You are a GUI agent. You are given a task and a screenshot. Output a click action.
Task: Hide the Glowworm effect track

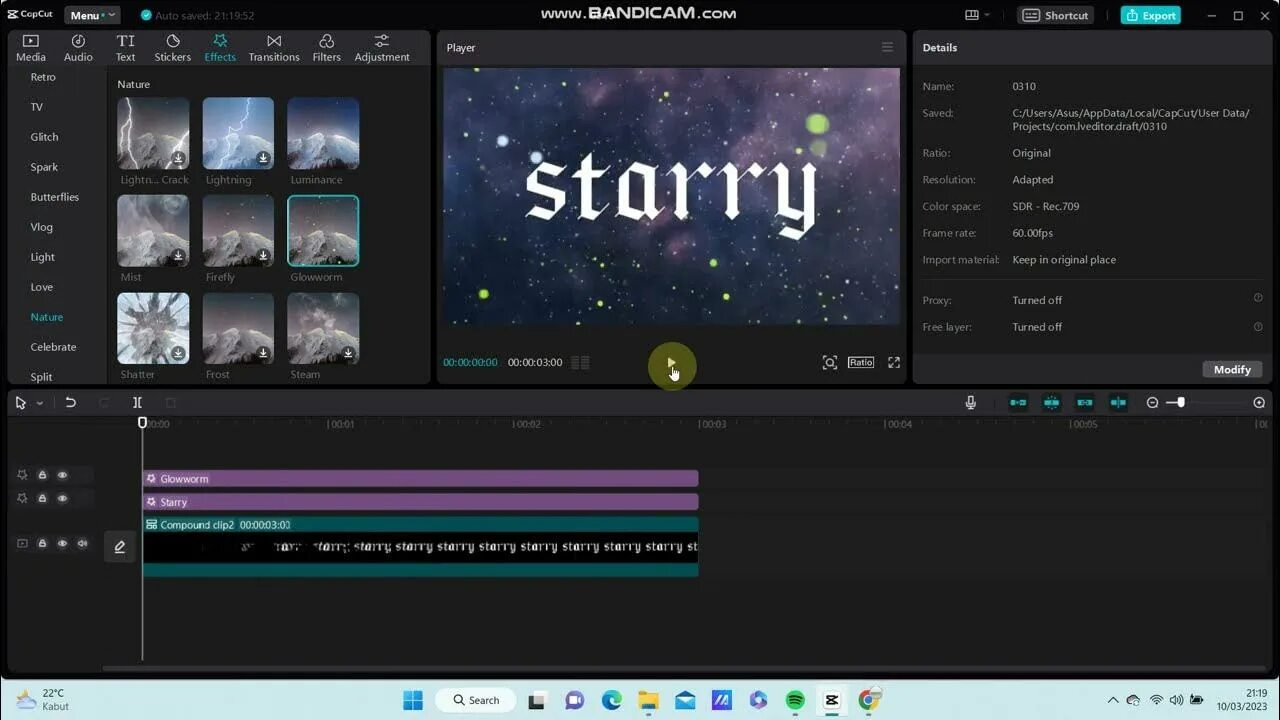[x=62, y=475]
